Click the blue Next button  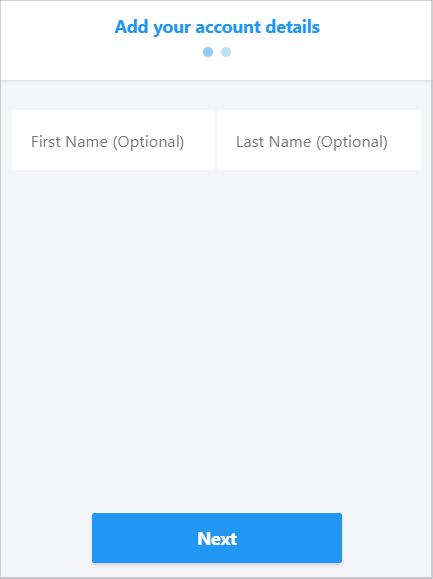click(x=217, y=538)
